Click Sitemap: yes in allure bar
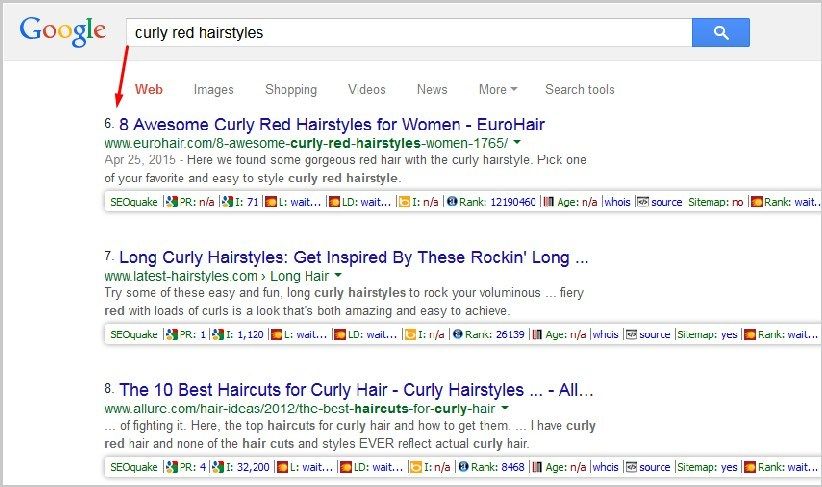The image size is (822, 487). tap(707, 467)
